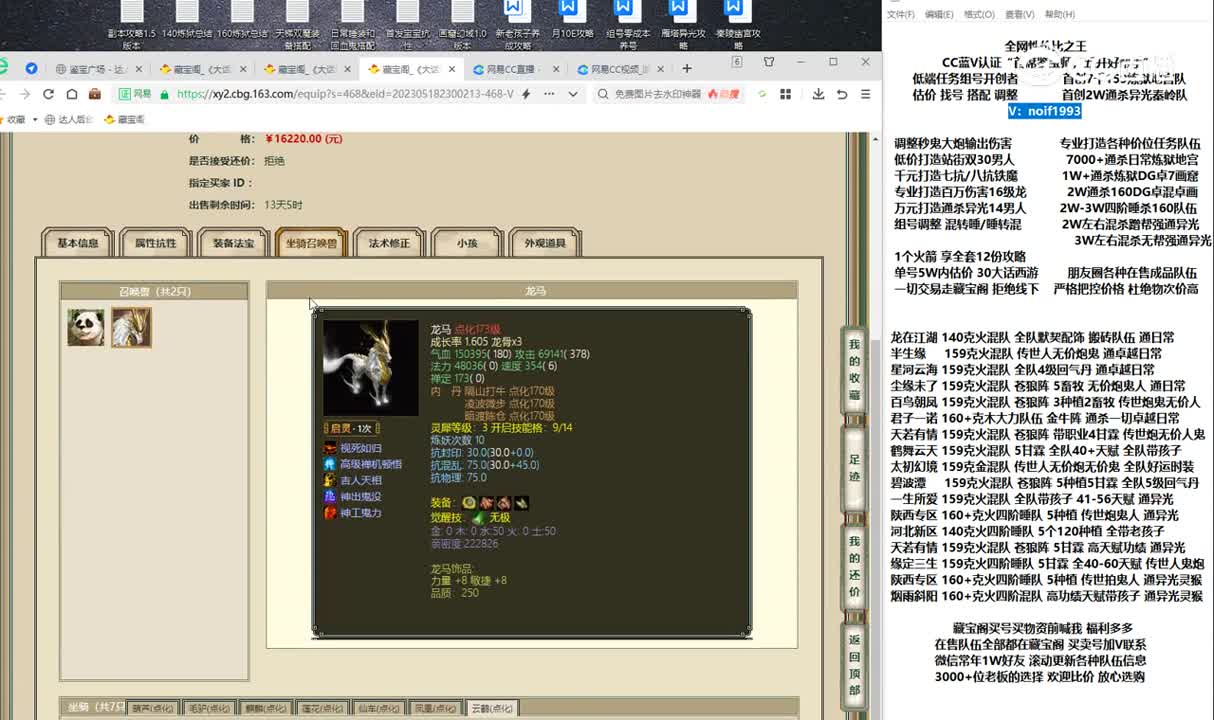Image resolution: width=1214 pixels, height=720 pixels.
Task: Select the 凤凰(点化) mount tab
Action: coord(434,708)
